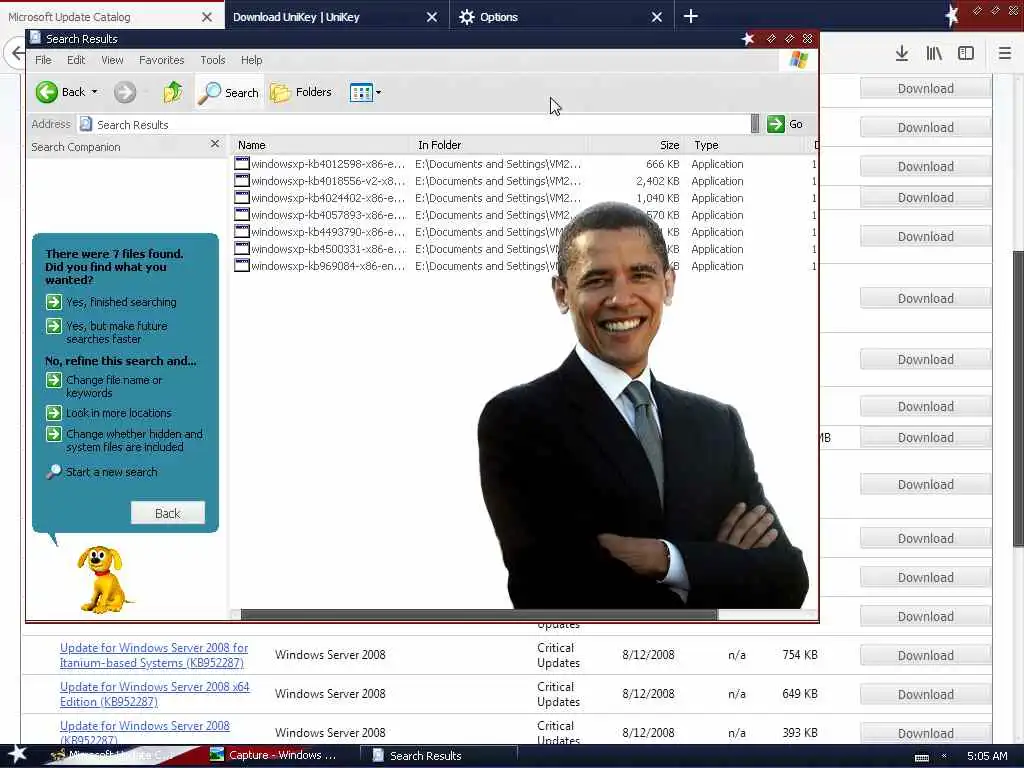The image size is (1024, 768).
Task: Click application icon of kb969084 file
Action: [242, 265]
